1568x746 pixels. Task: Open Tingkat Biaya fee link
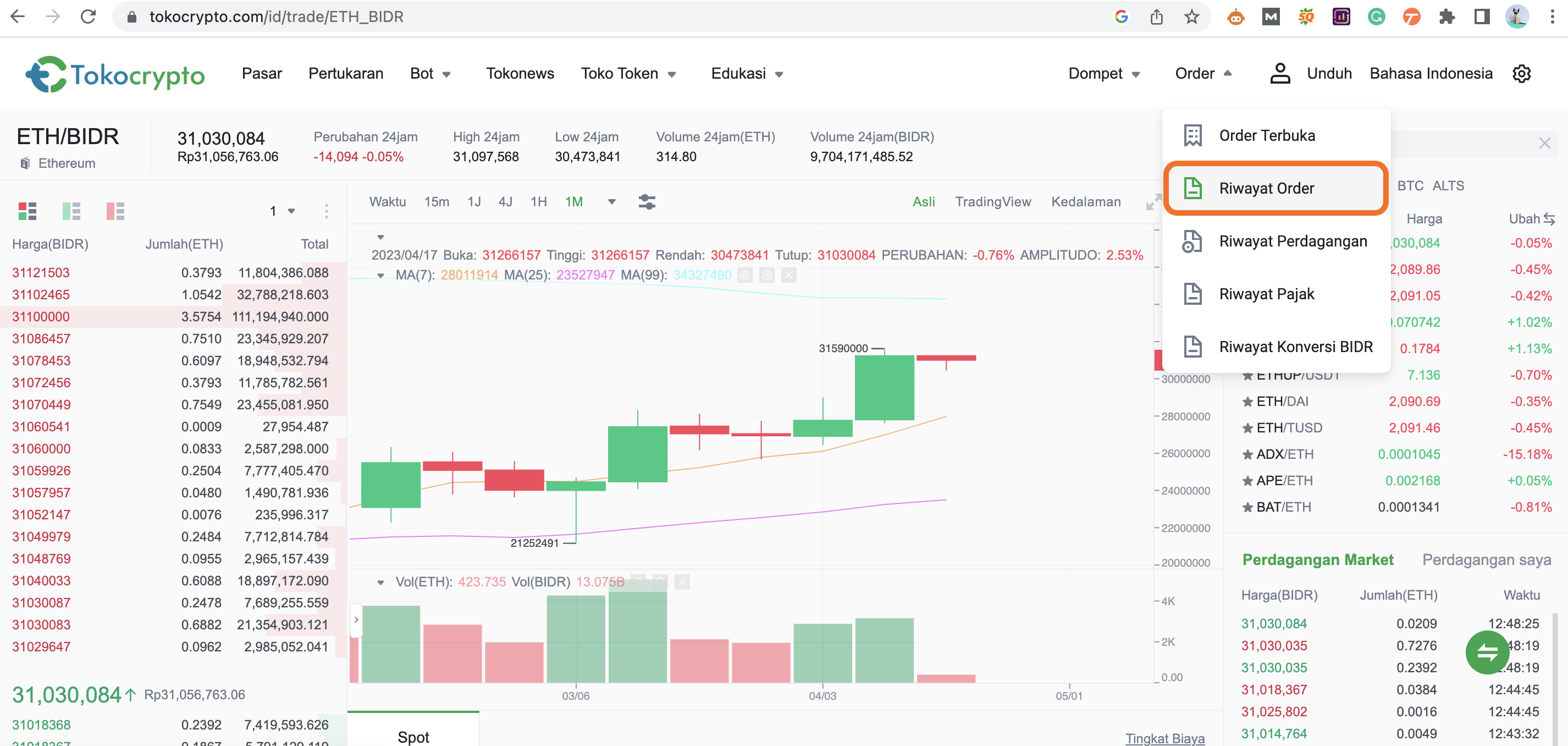pyautogui.click(x=1164, y=738)
